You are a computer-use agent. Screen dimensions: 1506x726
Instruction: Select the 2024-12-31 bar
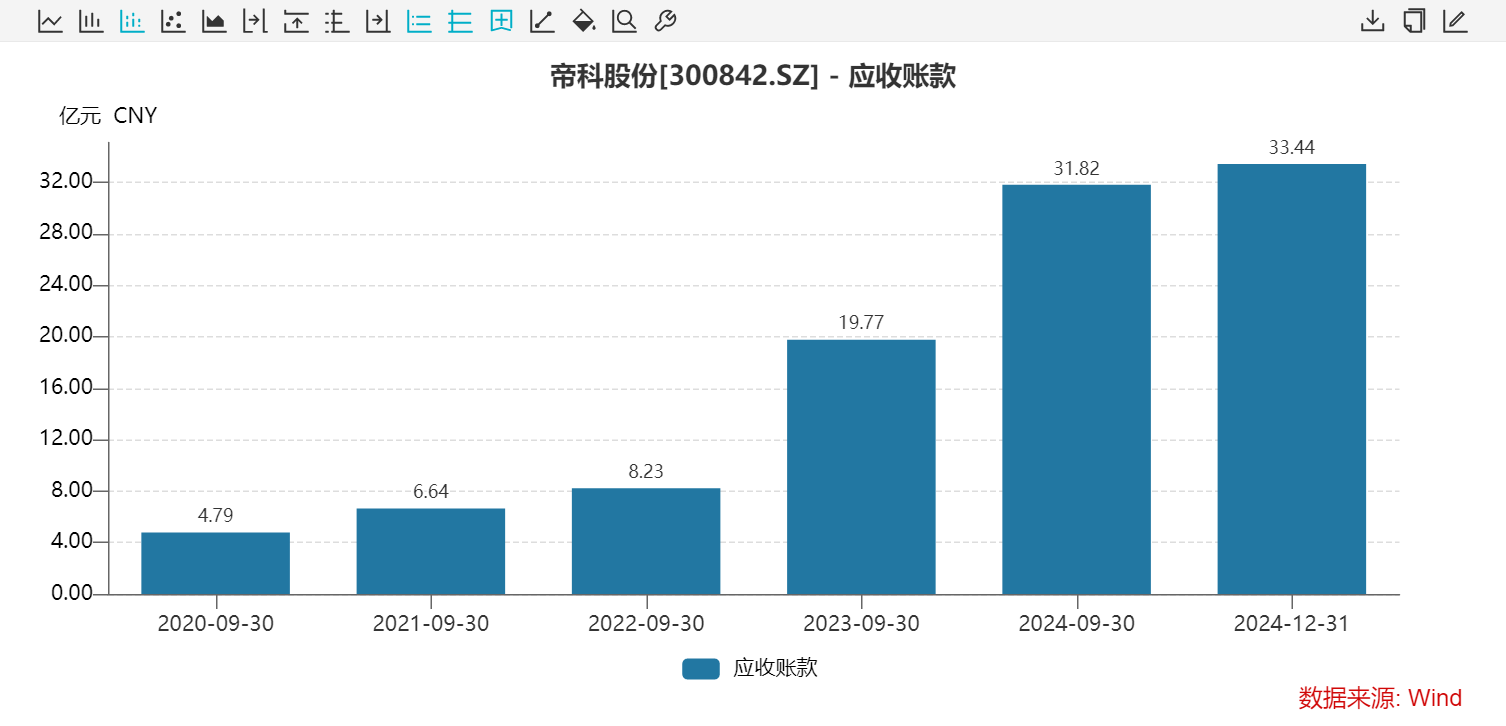coord(1292,379)
